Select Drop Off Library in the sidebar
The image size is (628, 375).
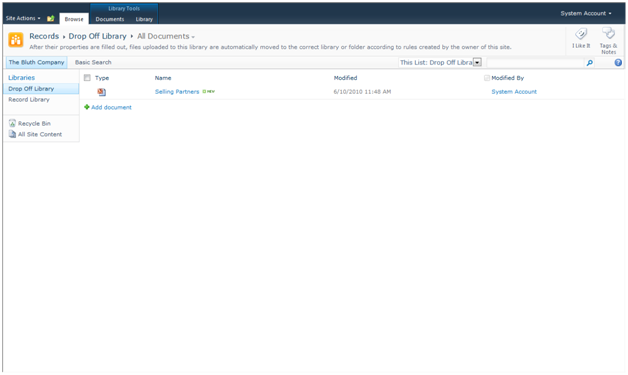coord(41,89)
